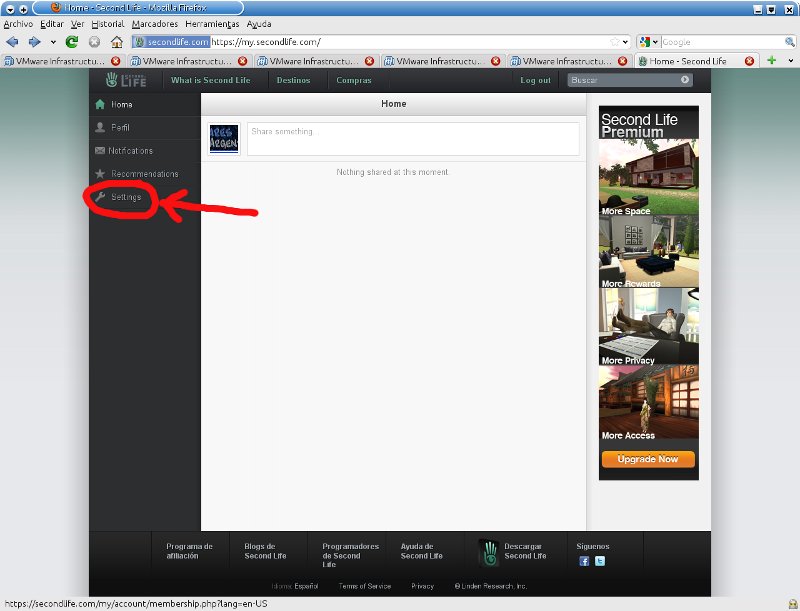Click the Google search box
Screen dimensions: 800x611
[x=722, y=42]
